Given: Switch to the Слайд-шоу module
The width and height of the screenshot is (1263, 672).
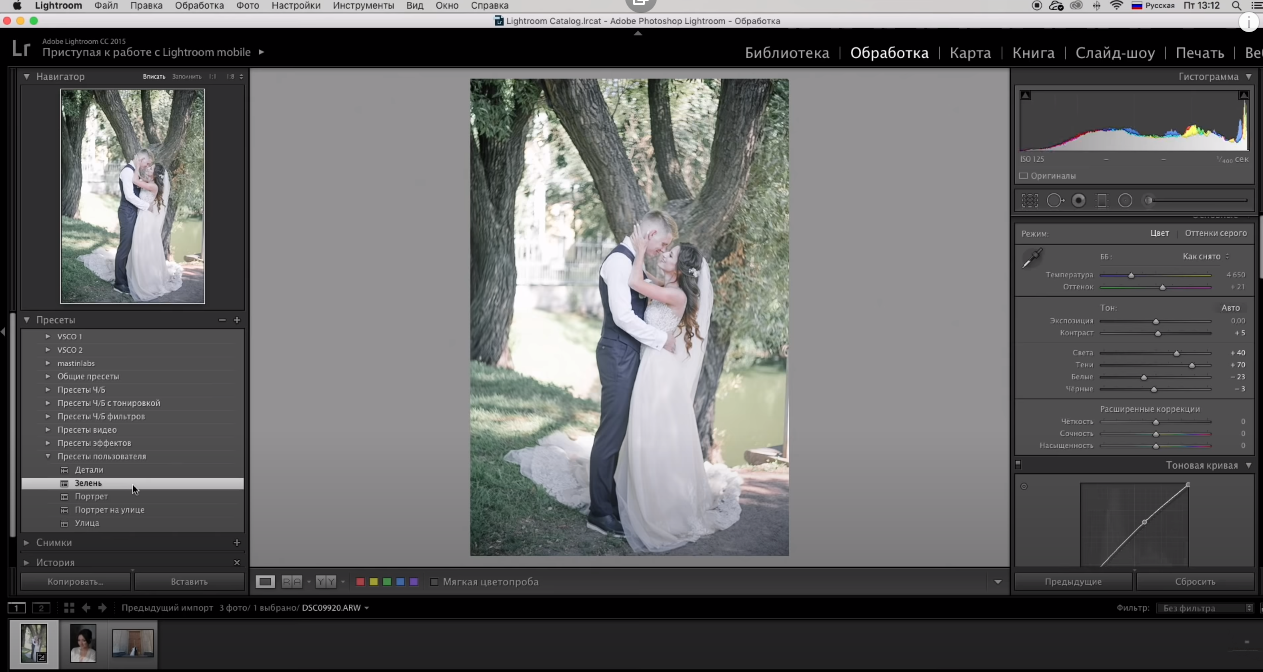Looking at the screenshot, I should (1115, 53).
